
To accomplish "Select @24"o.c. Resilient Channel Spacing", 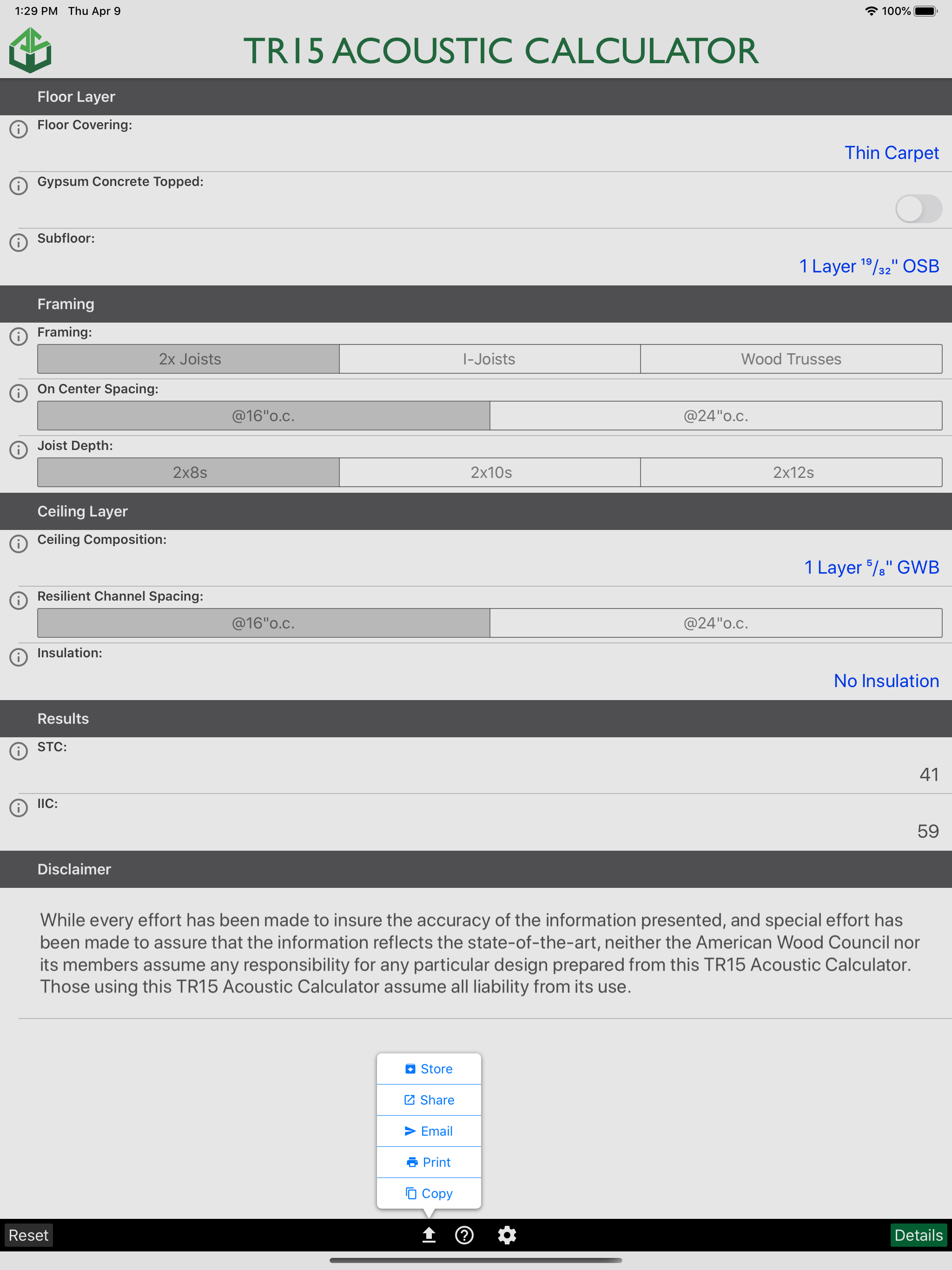I will (x=716, y=623).
